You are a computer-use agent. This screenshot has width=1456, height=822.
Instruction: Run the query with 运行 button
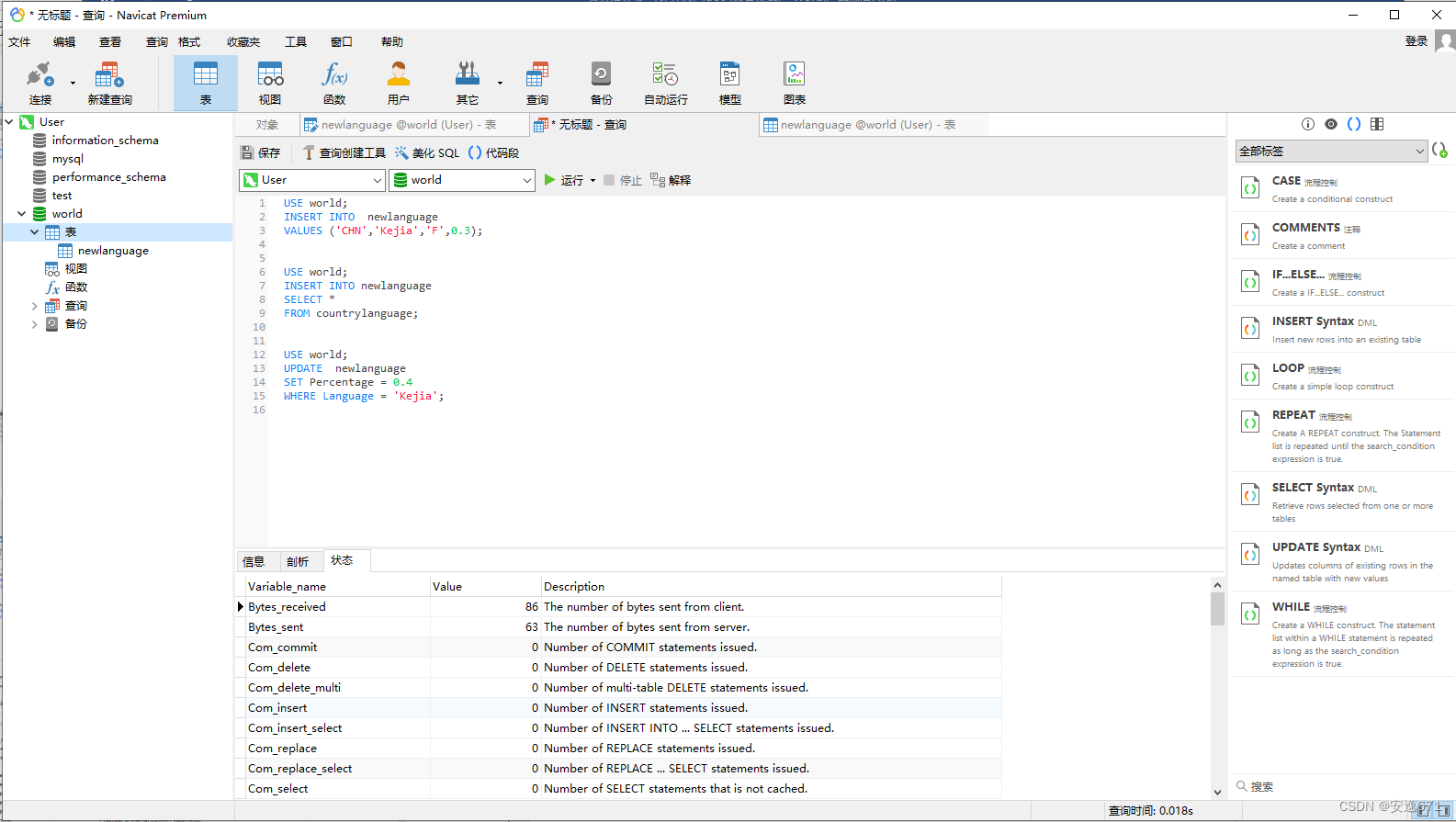[564, 180]
